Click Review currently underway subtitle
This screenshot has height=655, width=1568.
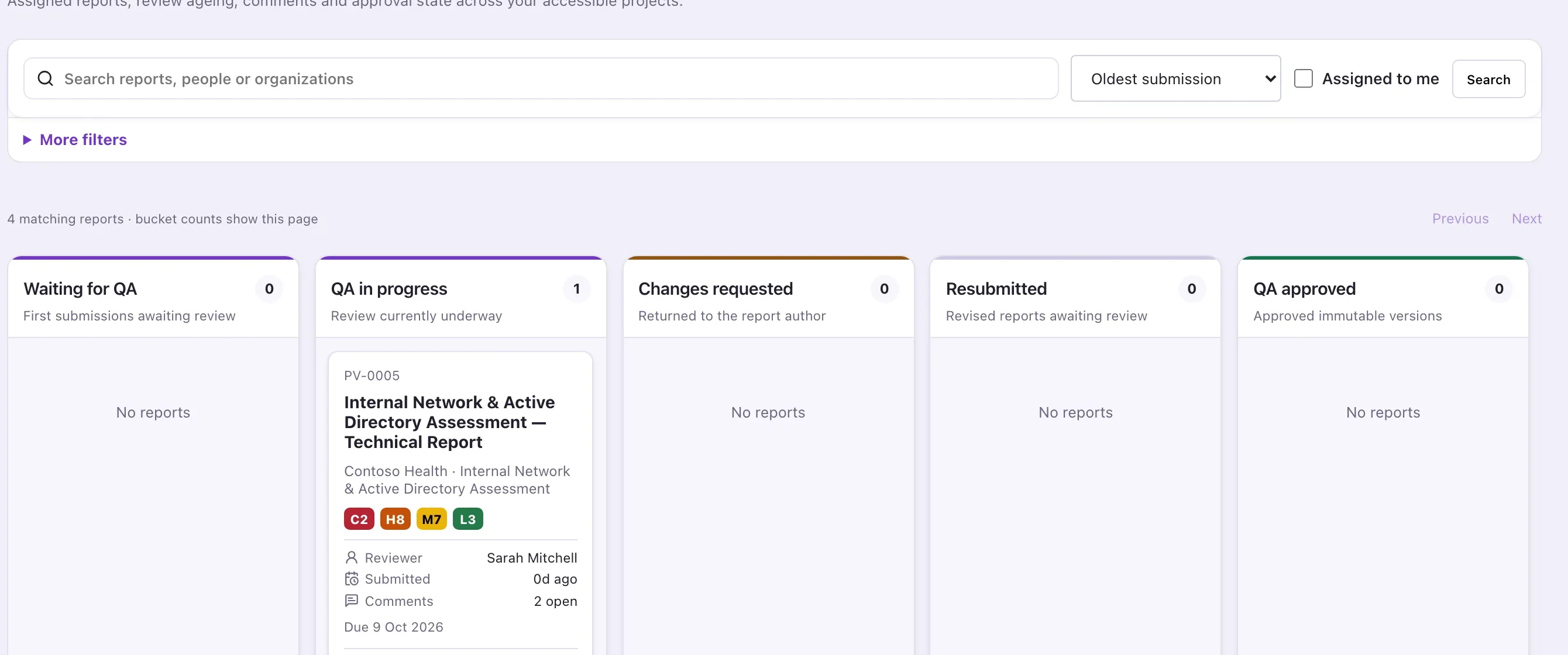[417, 316]
